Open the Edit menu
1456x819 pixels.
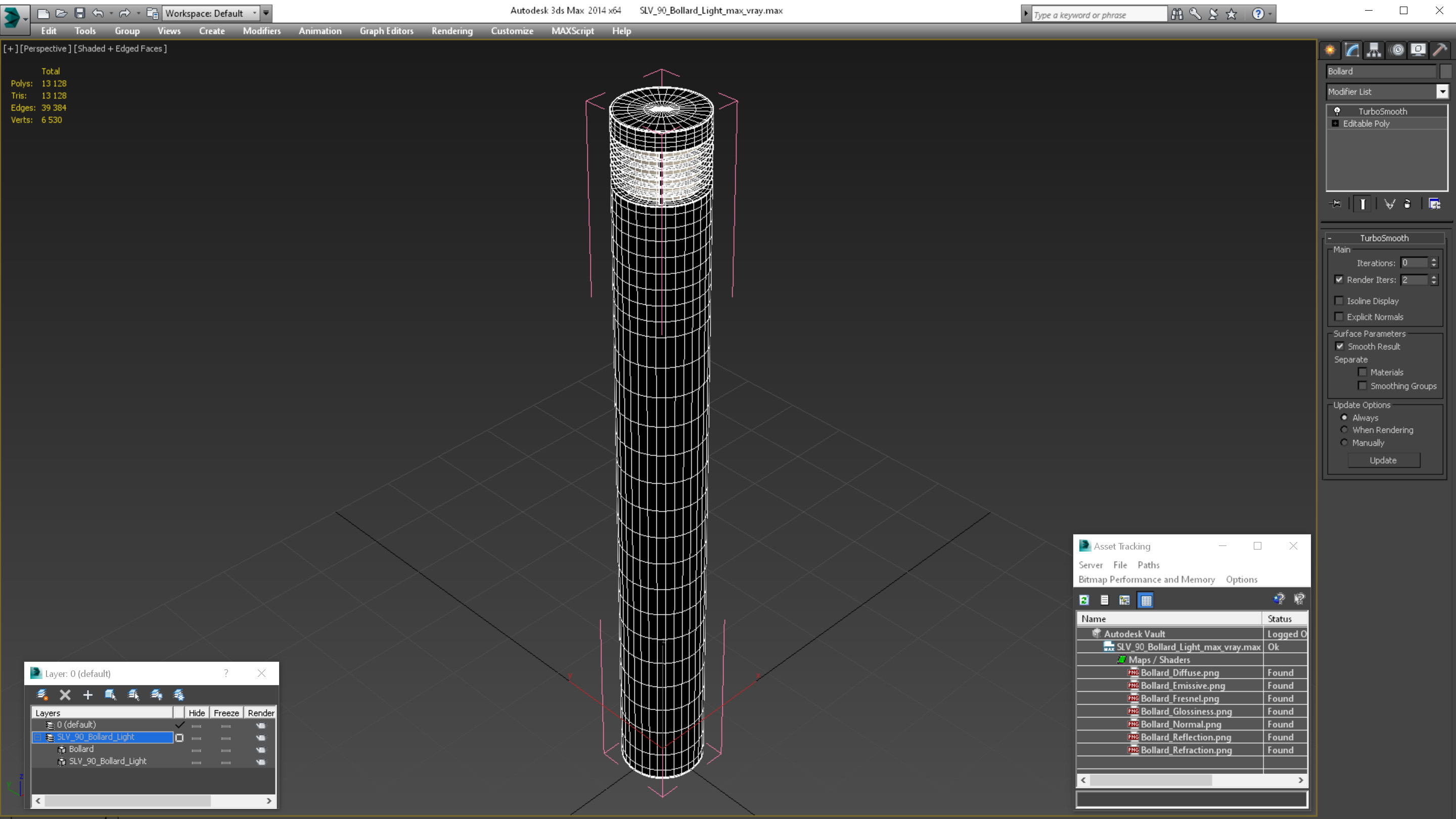tap(49, 31)
